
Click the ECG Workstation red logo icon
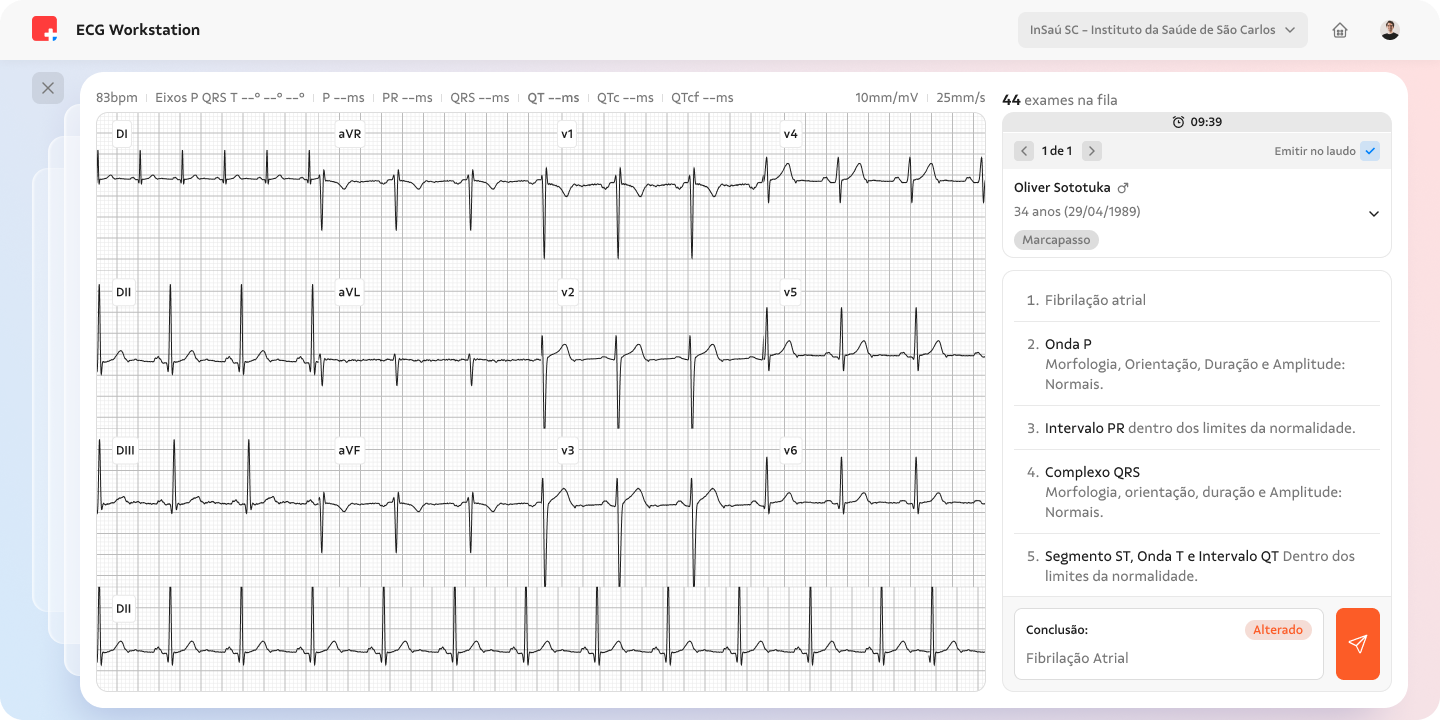point(45,29)
